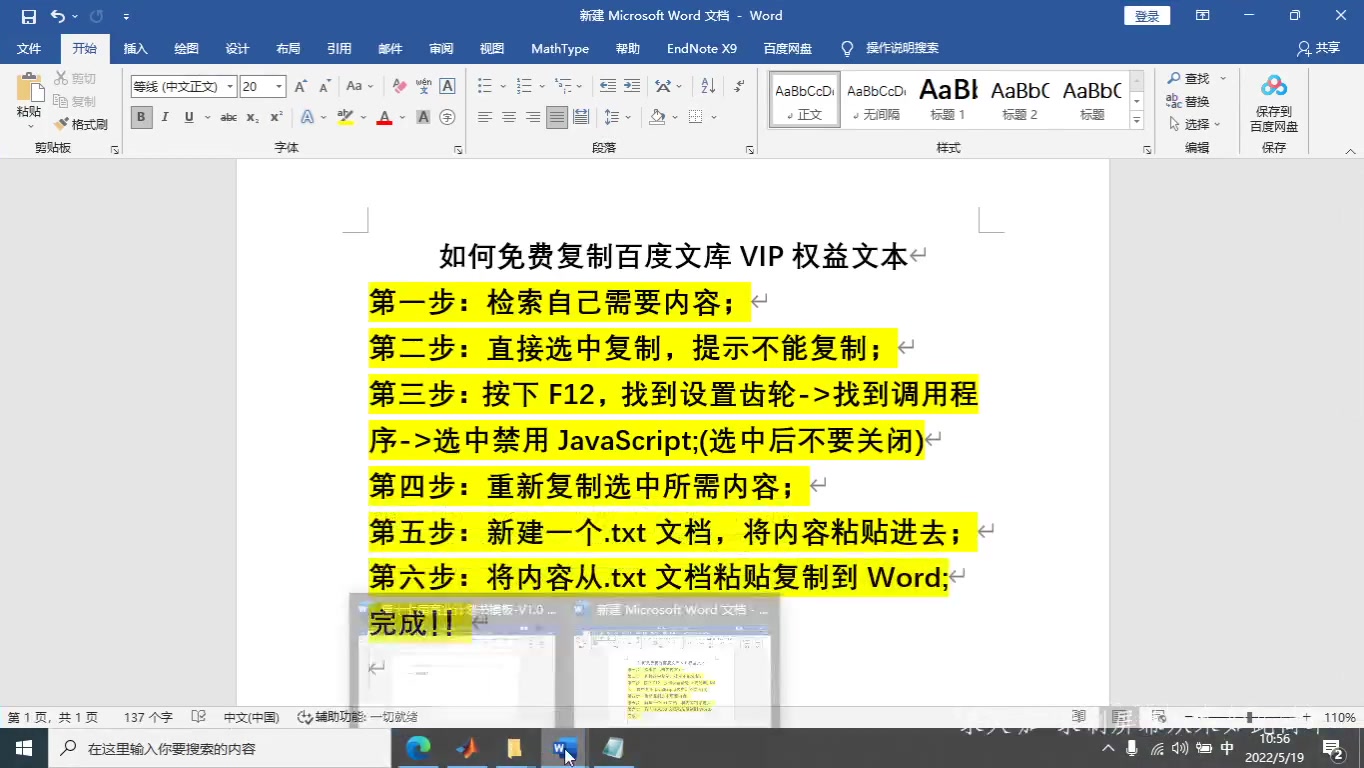Image resolution: width=1364 pixels, height=768 pixels.
Task: Toggle Underline formatting button
Action: point(189,117)
